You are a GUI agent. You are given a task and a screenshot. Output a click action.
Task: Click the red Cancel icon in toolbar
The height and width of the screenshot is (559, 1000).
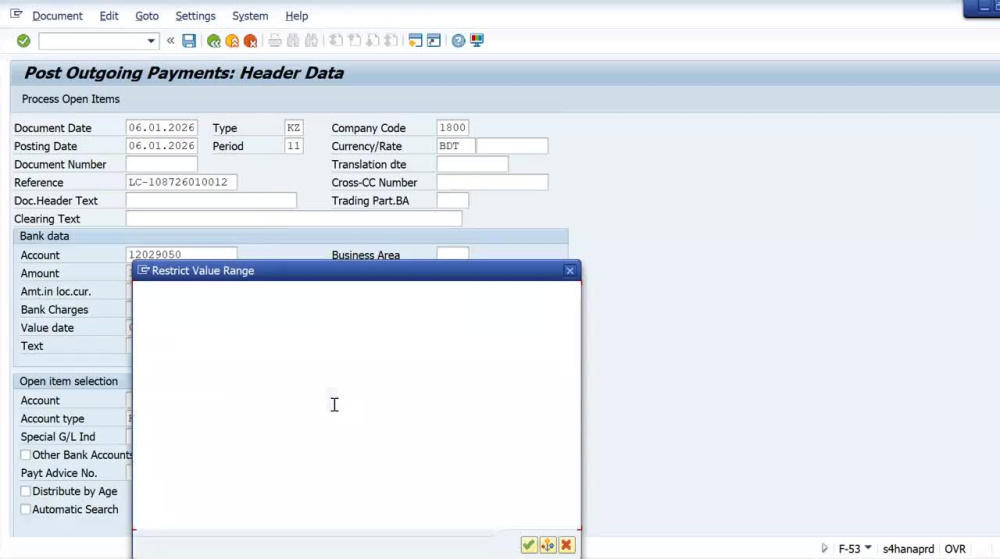(x=251, y=41)
